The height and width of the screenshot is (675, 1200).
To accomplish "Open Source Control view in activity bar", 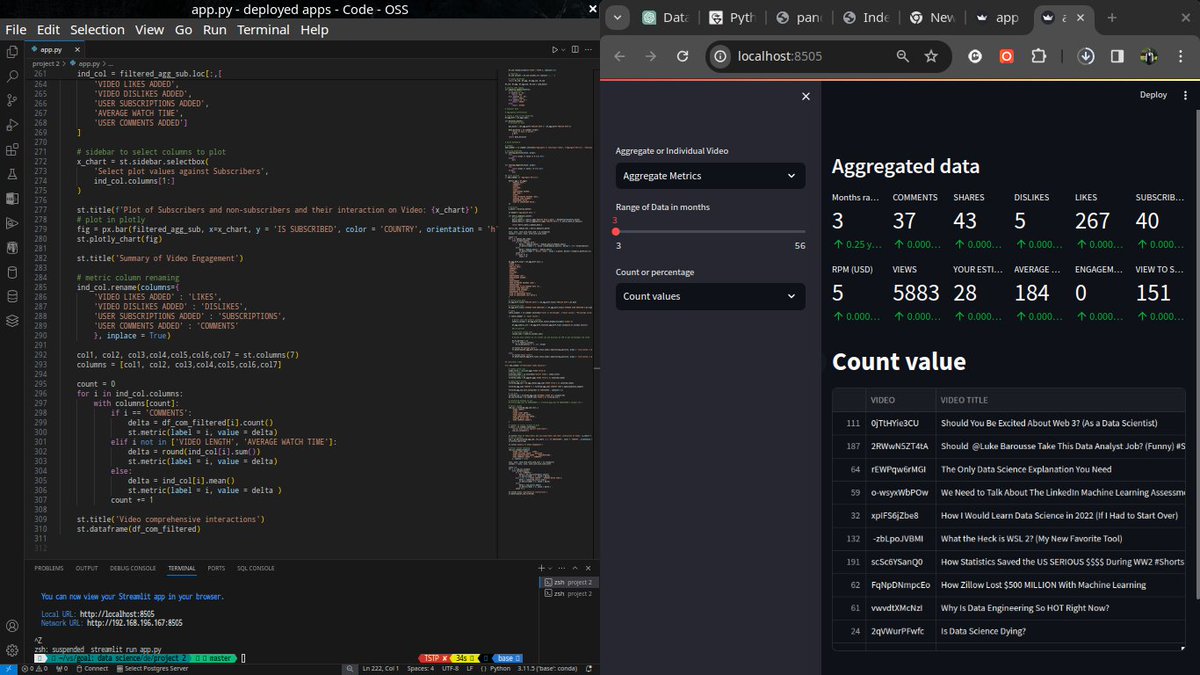I will point(12,100).
